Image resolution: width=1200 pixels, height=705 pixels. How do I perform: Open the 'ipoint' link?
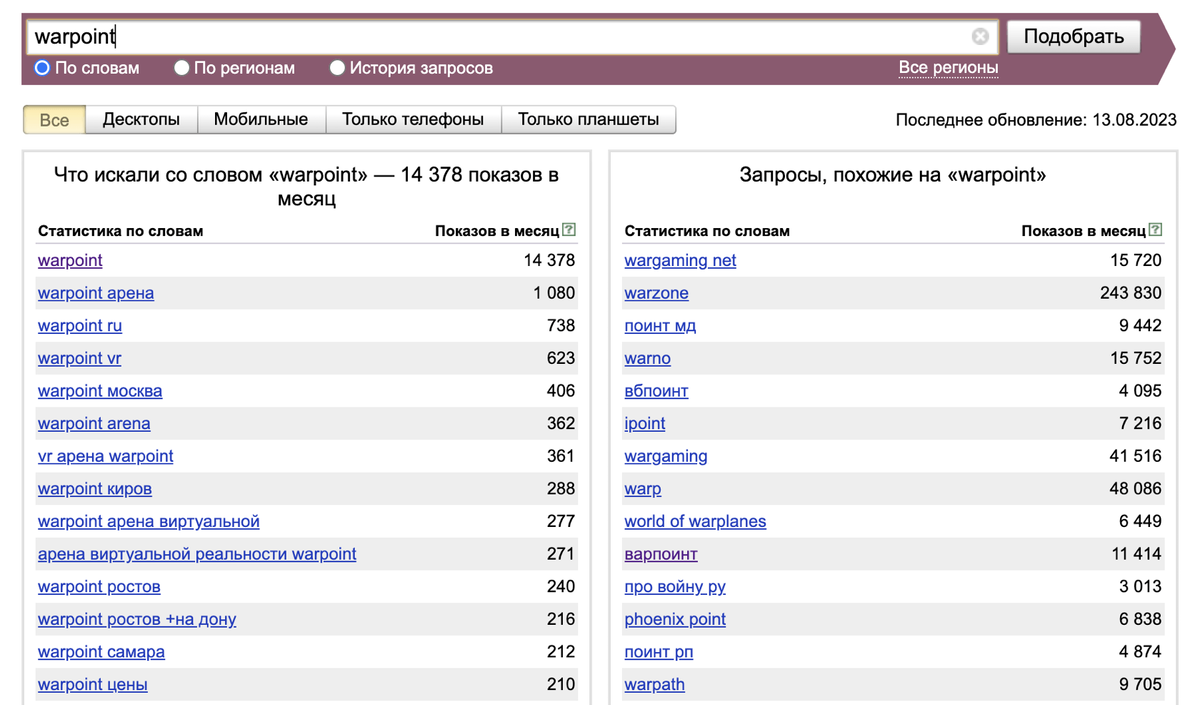click(x=645, y=424)
